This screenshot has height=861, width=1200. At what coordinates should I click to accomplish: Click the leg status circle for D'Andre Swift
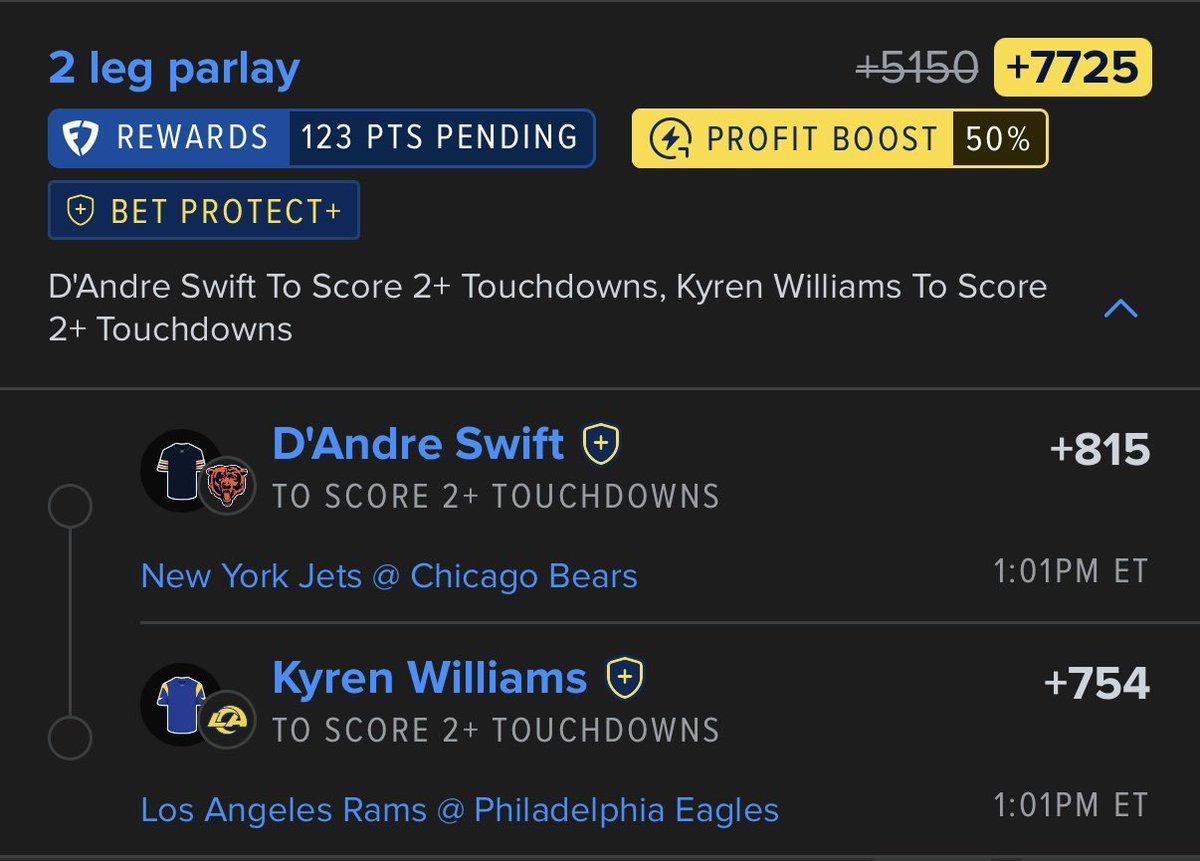(70, 507)
